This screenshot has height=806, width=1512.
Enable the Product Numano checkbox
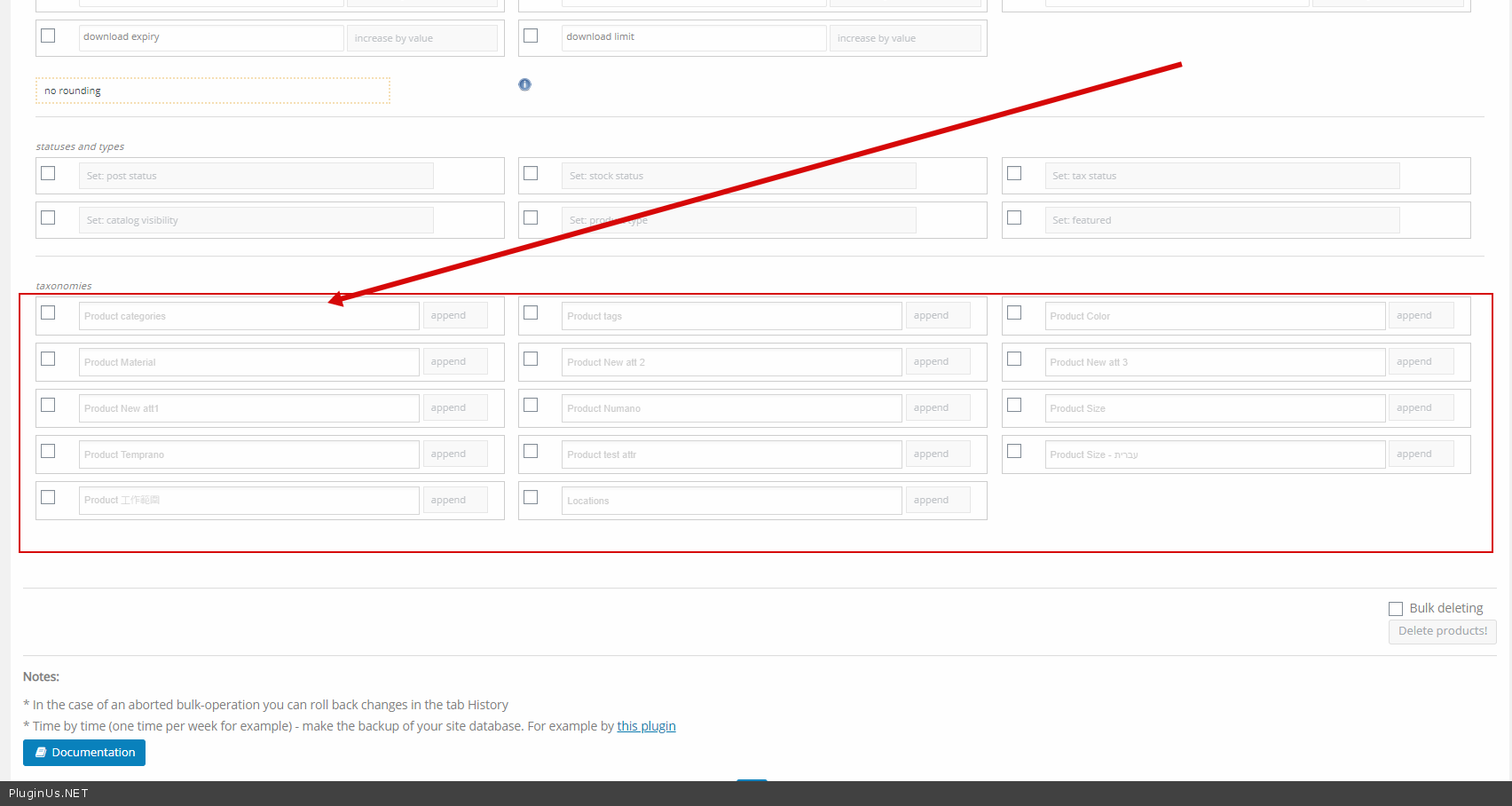(531, 405)
